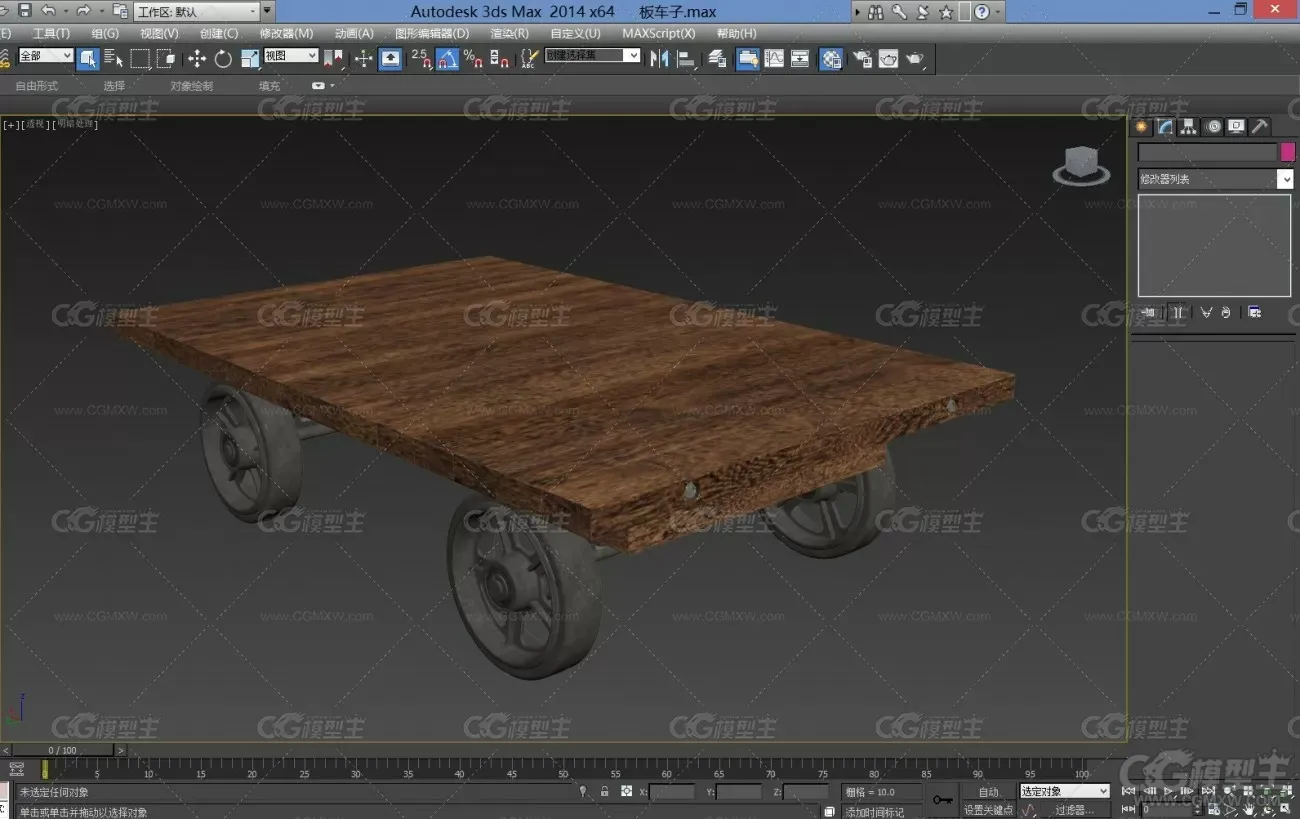The image size is (1300, 819).
Task: Click the magenta object color swatch
Action: 1288,152
